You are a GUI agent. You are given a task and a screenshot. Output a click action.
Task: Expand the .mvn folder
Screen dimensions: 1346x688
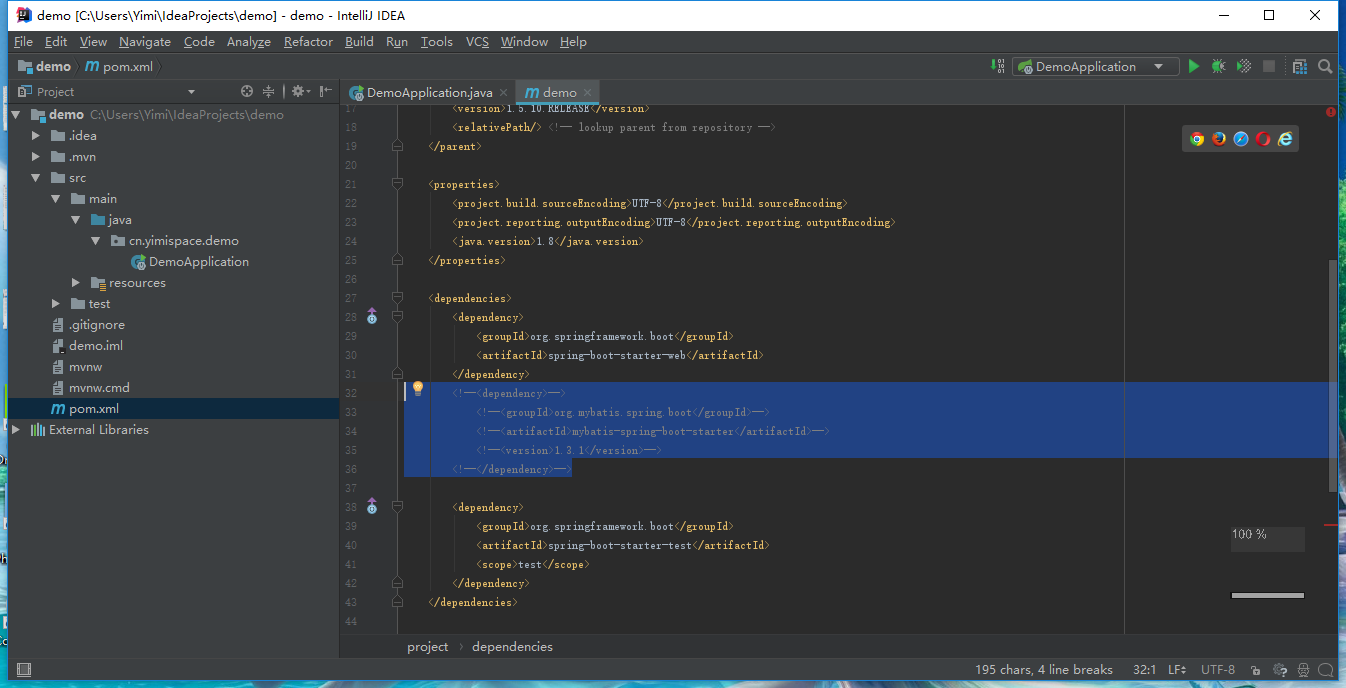[x=36, y=156]
